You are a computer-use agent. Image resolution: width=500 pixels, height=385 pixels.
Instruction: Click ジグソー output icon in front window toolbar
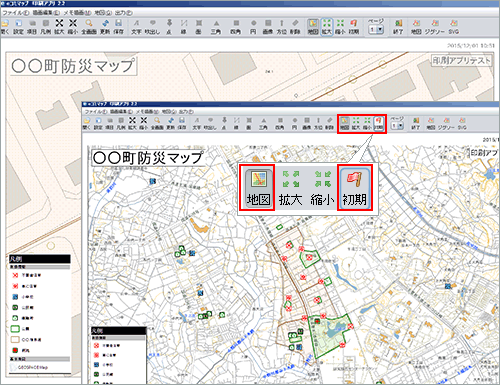tap(446, 123)
